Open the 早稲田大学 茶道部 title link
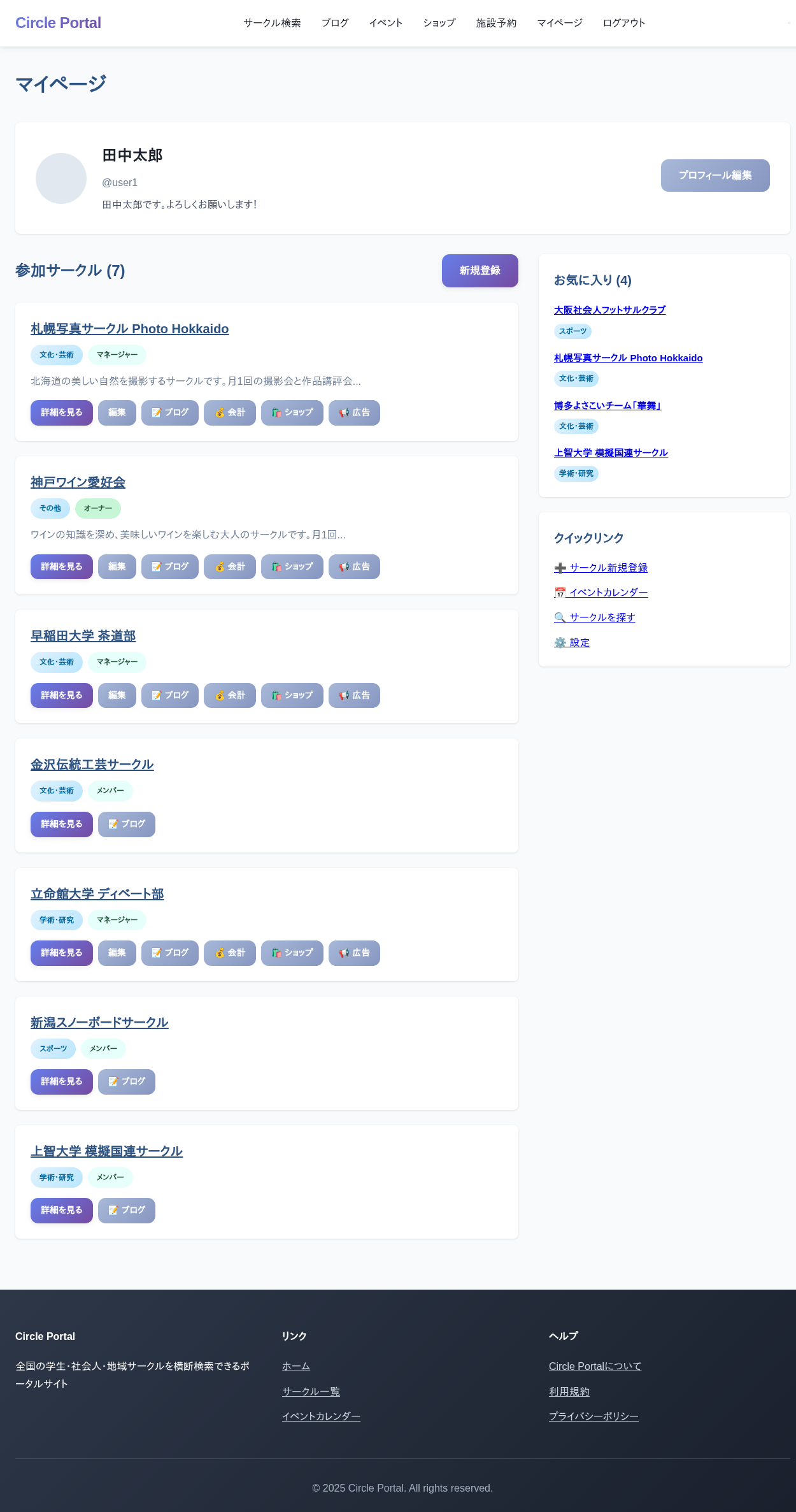This screenshot has height=1512, width=796. [83, 636]
